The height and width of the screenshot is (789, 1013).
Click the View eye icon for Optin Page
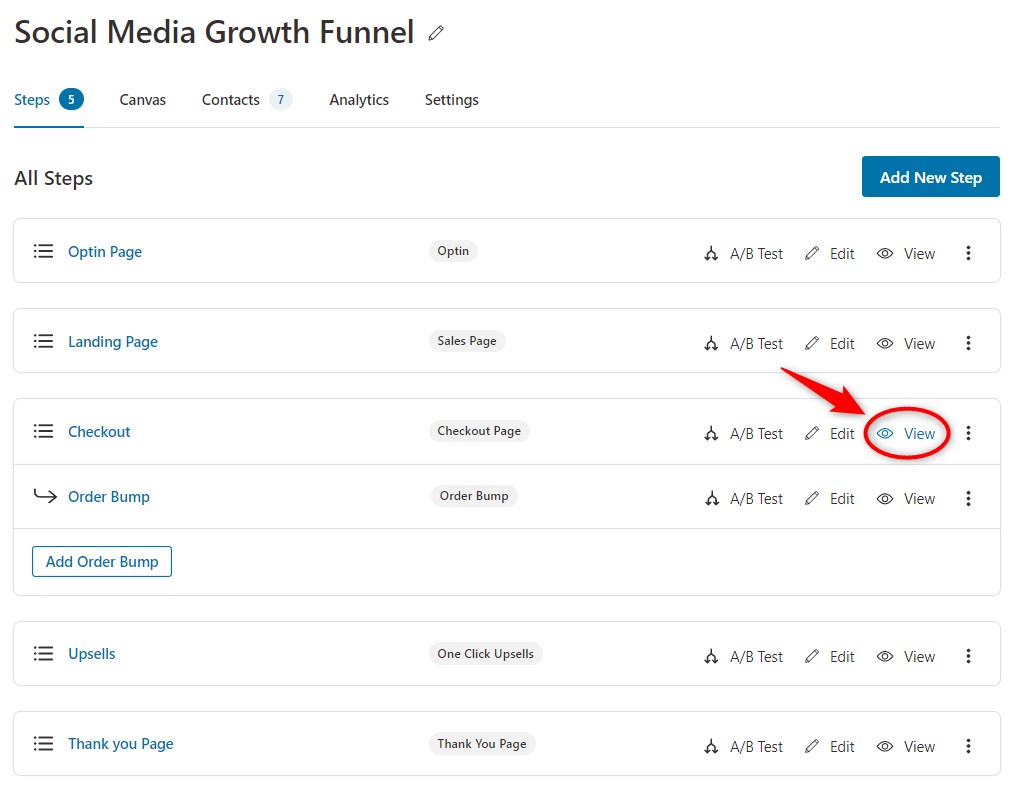click(x=885, y=253)
